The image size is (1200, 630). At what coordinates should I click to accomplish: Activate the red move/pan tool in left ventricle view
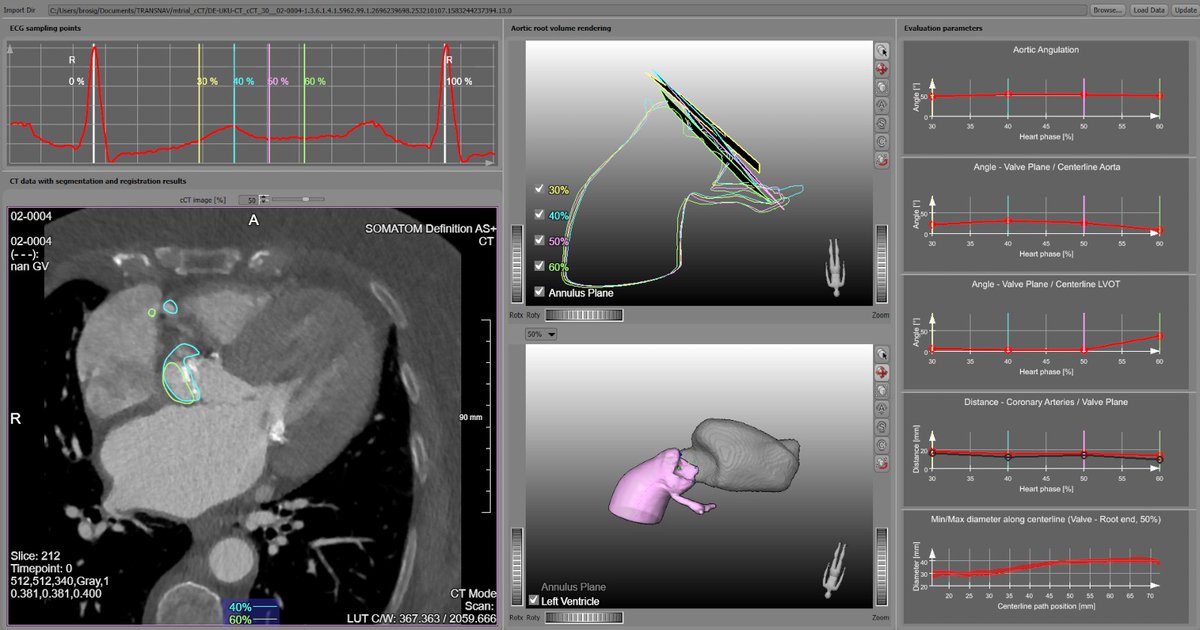coord(881,372)
